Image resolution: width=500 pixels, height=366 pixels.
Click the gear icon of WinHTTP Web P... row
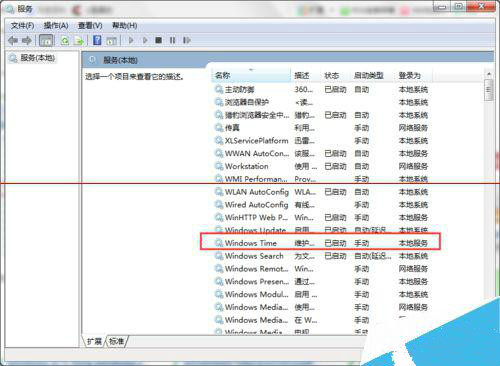click(219, 217)
